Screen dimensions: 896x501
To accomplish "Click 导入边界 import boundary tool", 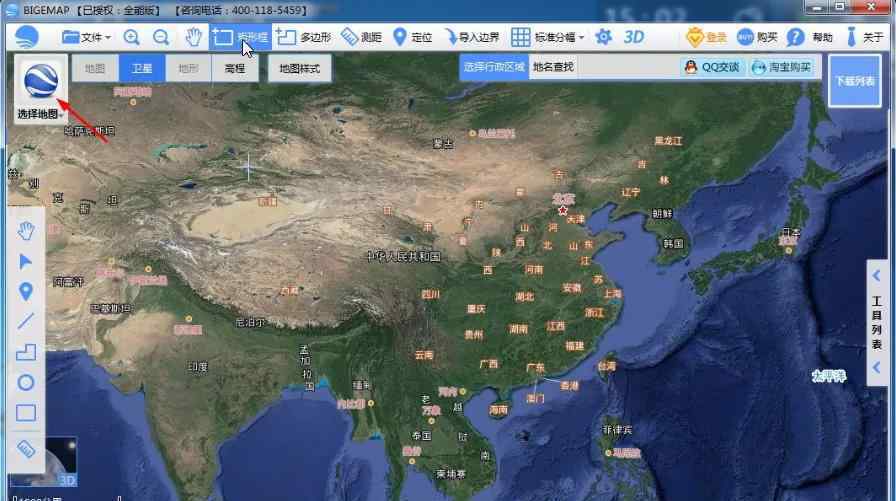I will coord(471,38).
